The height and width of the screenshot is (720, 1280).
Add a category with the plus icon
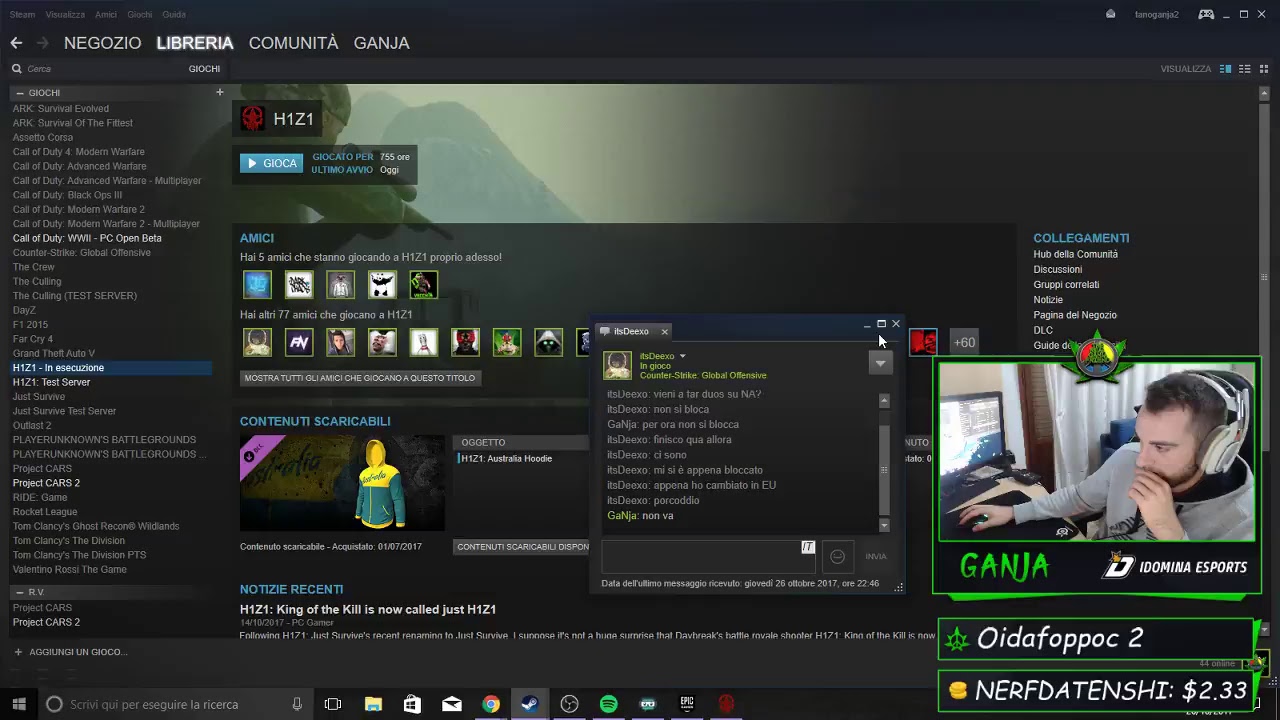pyautogui.click(x=220, y=92)
